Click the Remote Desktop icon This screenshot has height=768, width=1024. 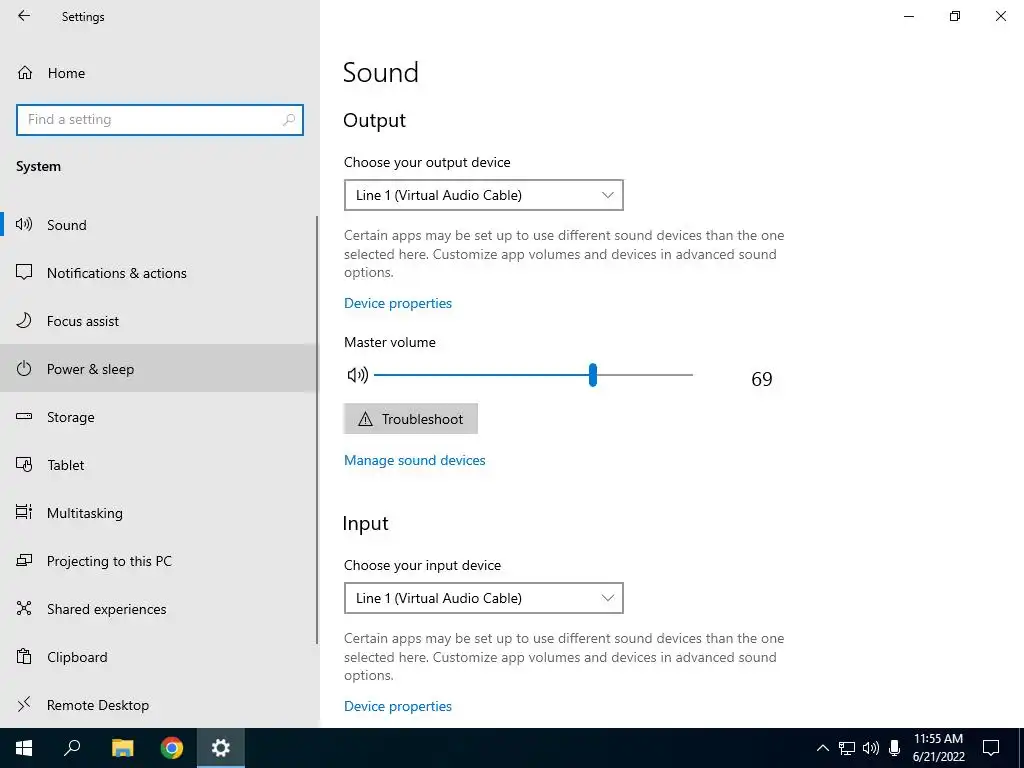24,704
